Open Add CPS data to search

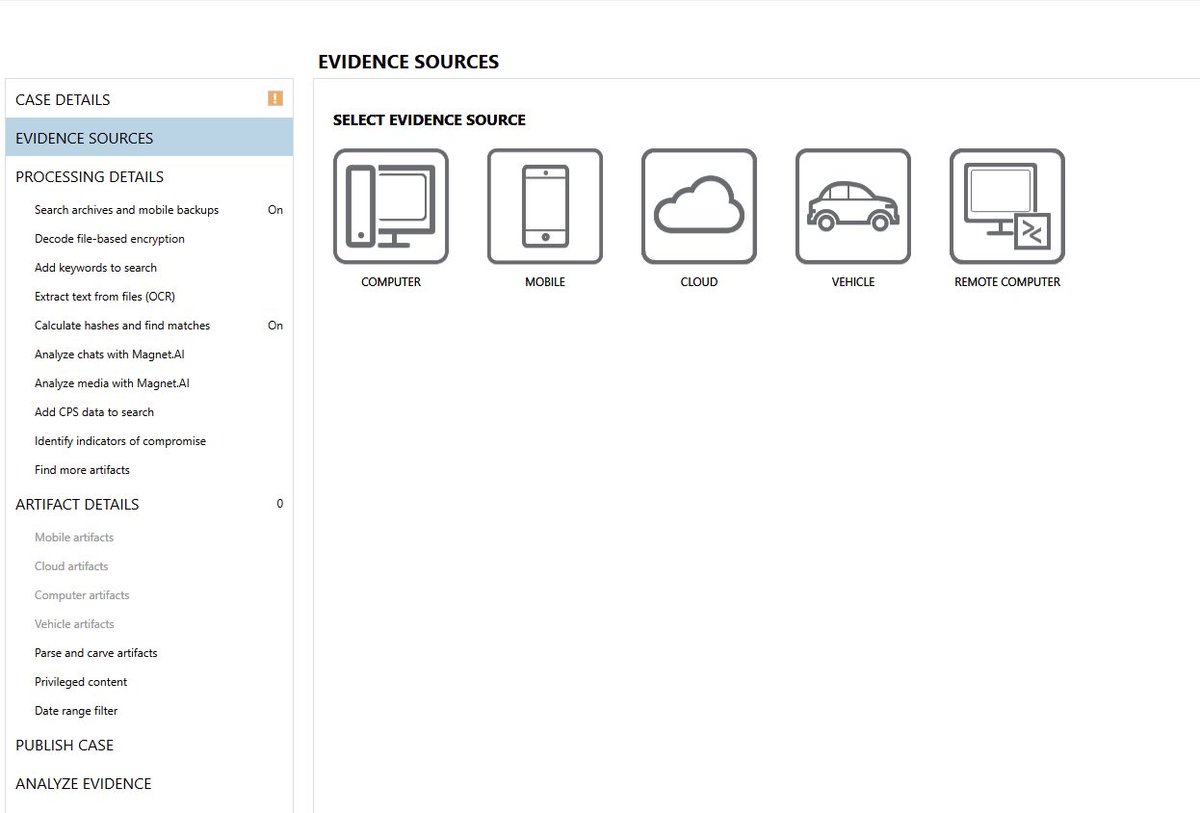pos(94,412)
